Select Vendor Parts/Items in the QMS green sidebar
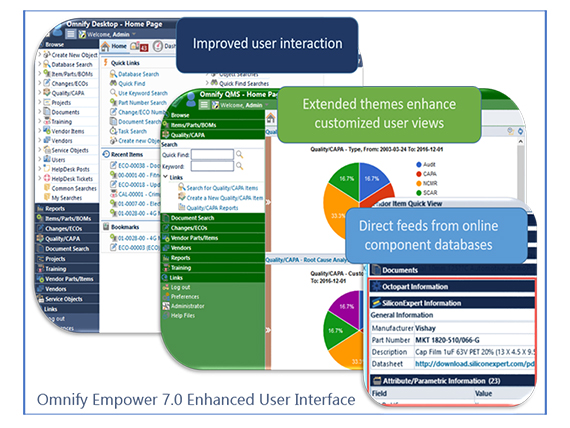The width and height of the screenshot is (570, 428). [212, 238]
